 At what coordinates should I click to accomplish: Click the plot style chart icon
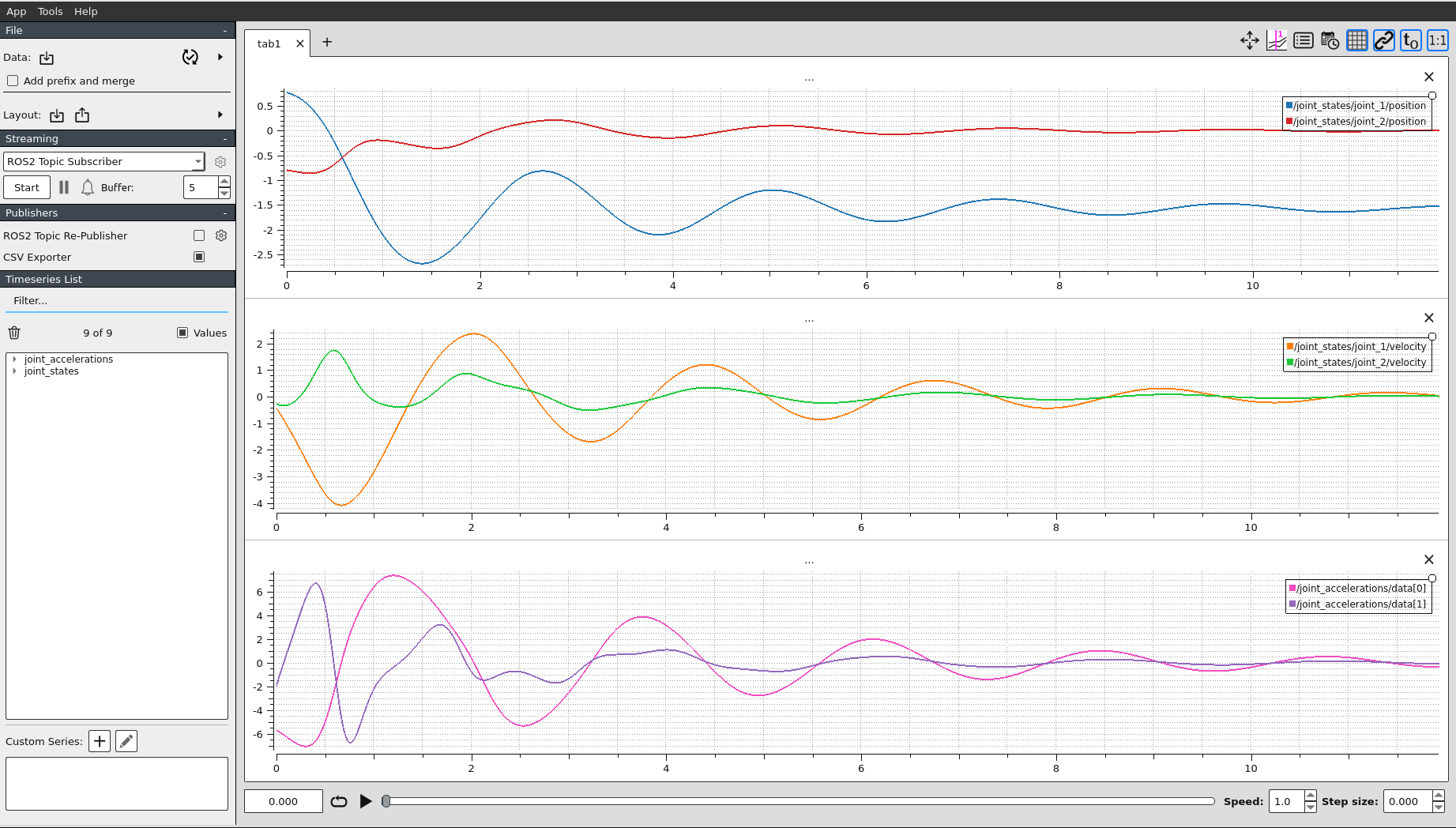(x=1277, y=40)
